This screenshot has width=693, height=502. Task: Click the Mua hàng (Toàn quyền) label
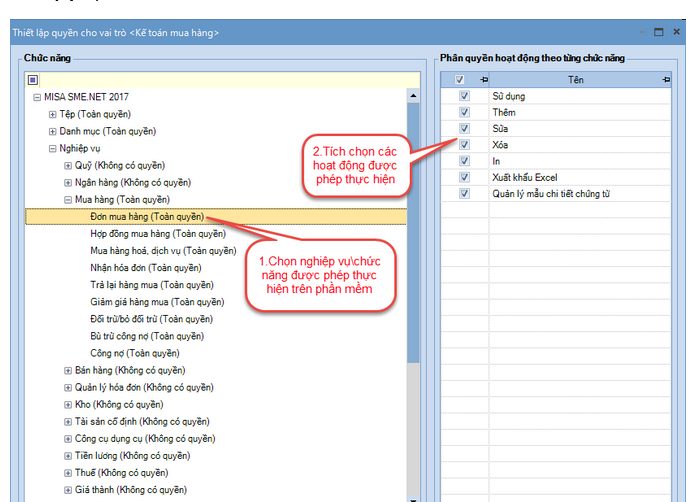122,200
